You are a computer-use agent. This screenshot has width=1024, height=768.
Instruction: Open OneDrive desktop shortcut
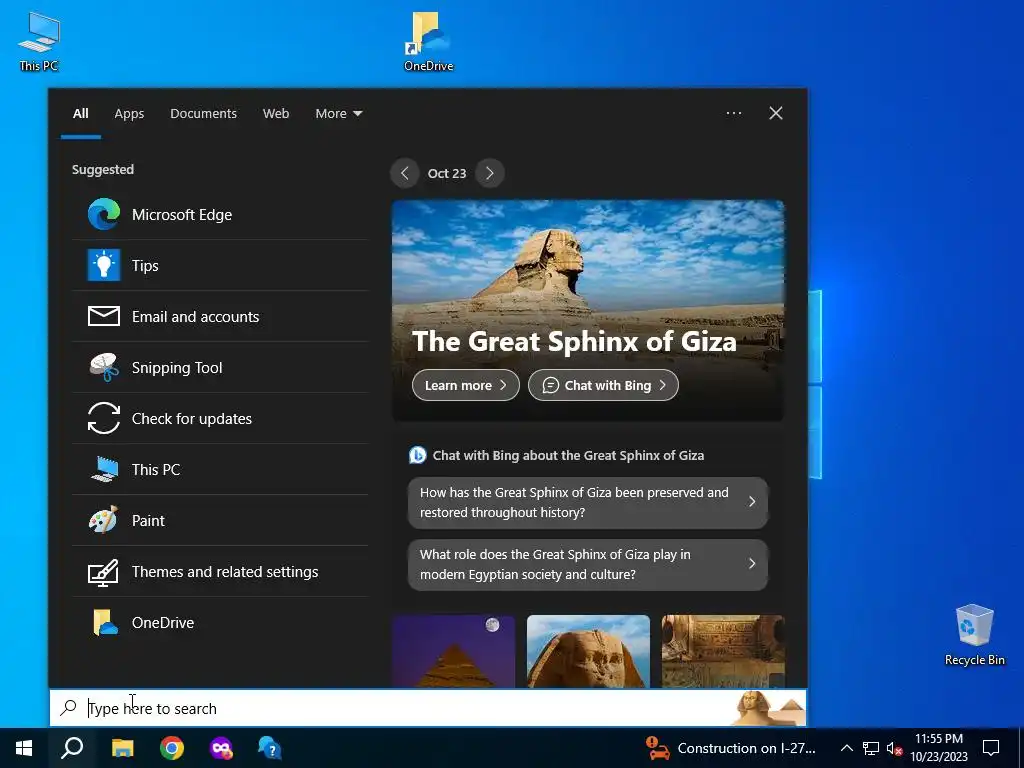tap(428, 41)
